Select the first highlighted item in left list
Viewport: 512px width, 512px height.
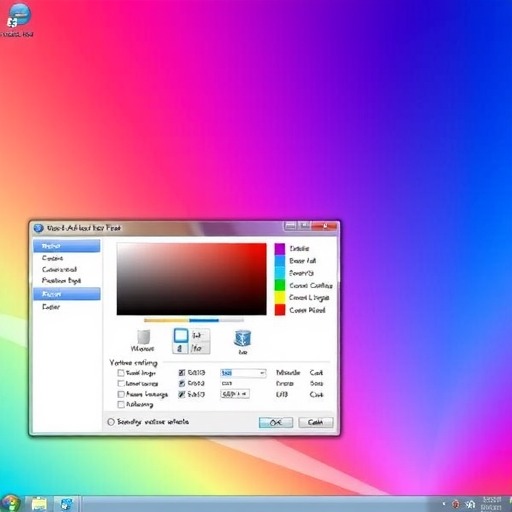[67, 246]
